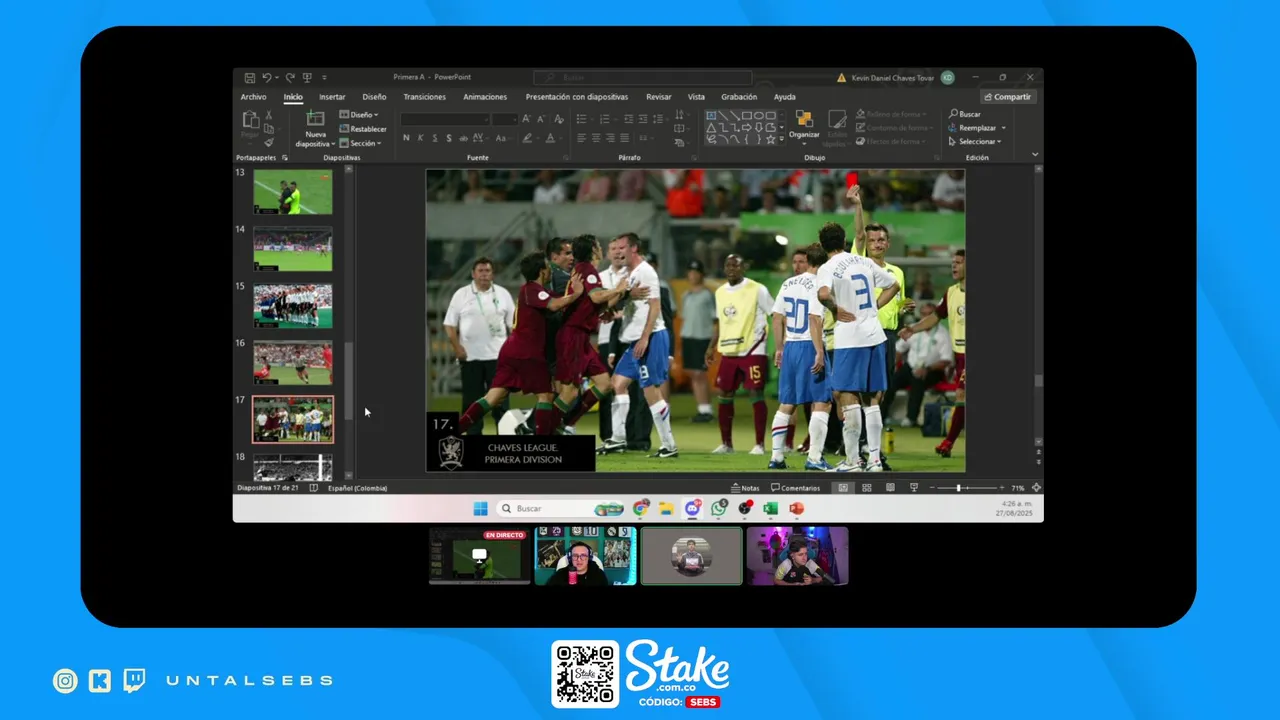Open the font size combo box
This screenshot has width=1280, height=720.
(x=505, y=119)
